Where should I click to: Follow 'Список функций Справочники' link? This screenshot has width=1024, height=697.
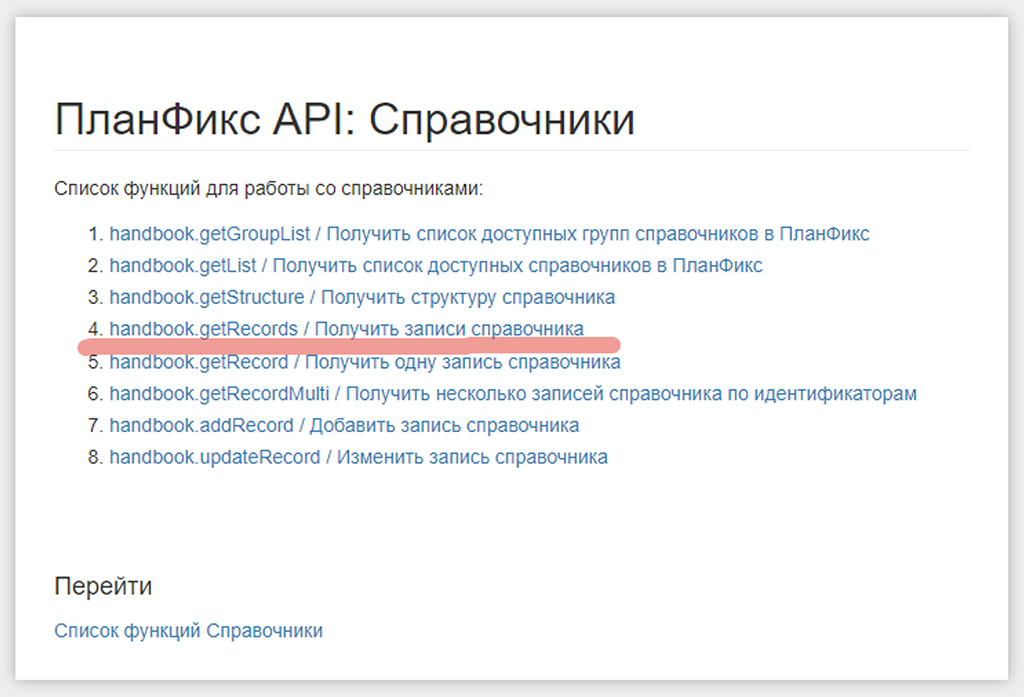click(x=188, y=631)
